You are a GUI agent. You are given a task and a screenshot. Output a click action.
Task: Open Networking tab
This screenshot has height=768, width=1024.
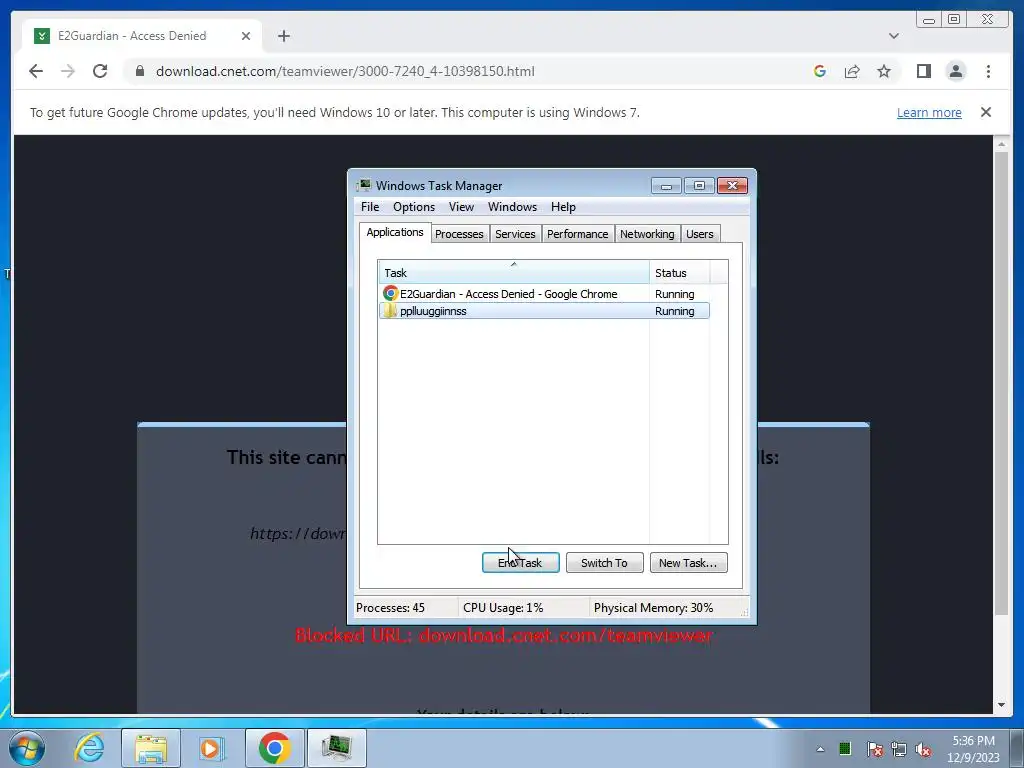point(647,234)
